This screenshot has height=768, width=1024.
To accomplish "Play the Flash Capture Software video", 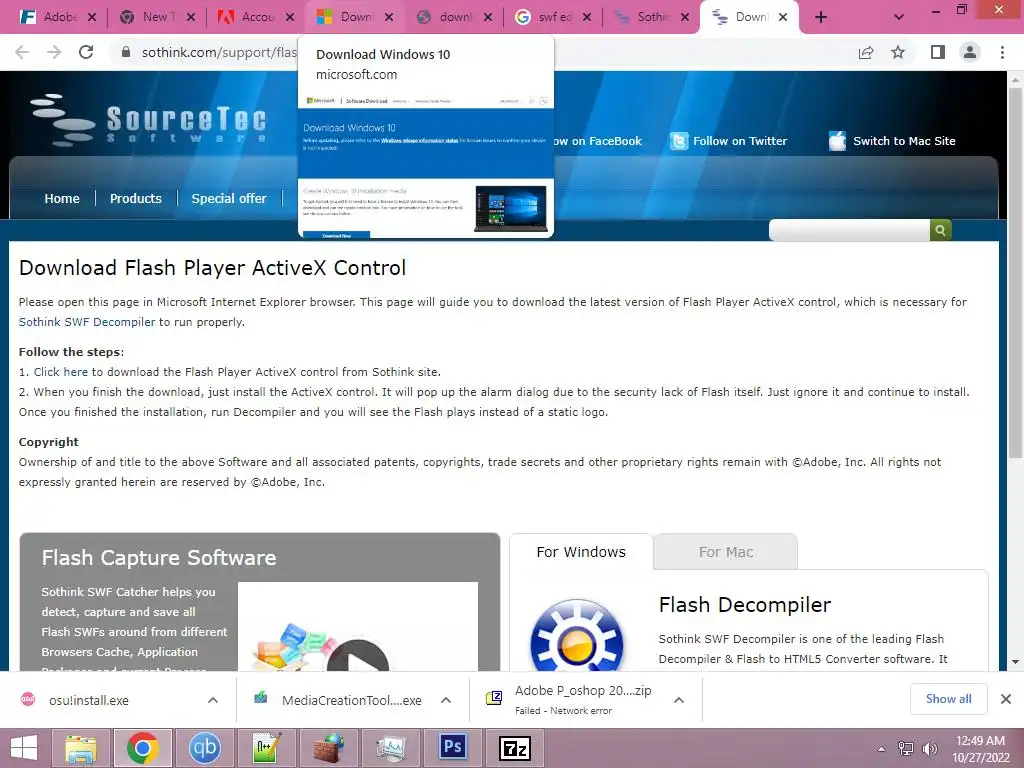I will pyautogui.click(x=357, y=656).
